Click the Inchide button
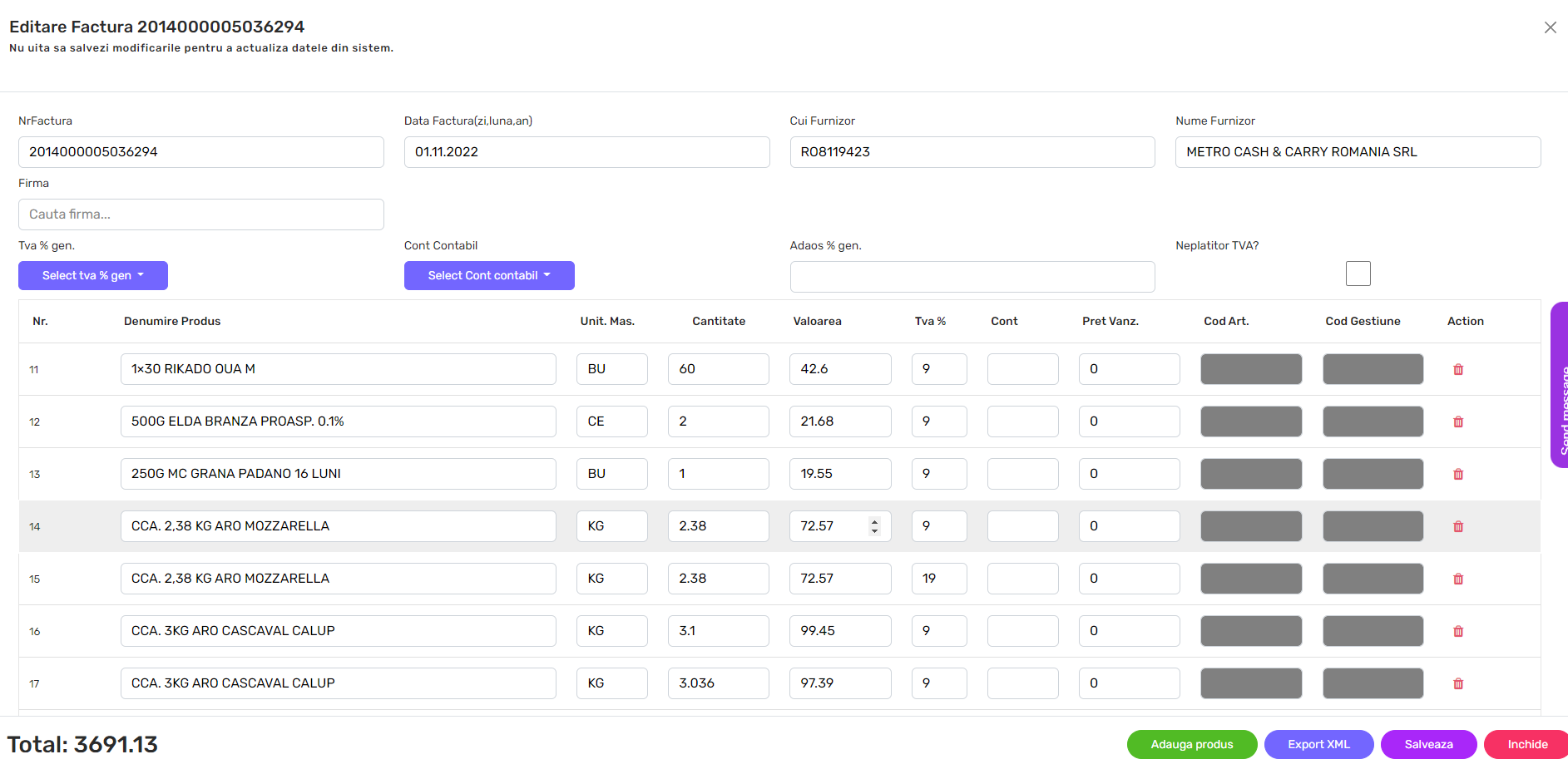This screenshot has height=769, width=1568. coord(1526,744)
